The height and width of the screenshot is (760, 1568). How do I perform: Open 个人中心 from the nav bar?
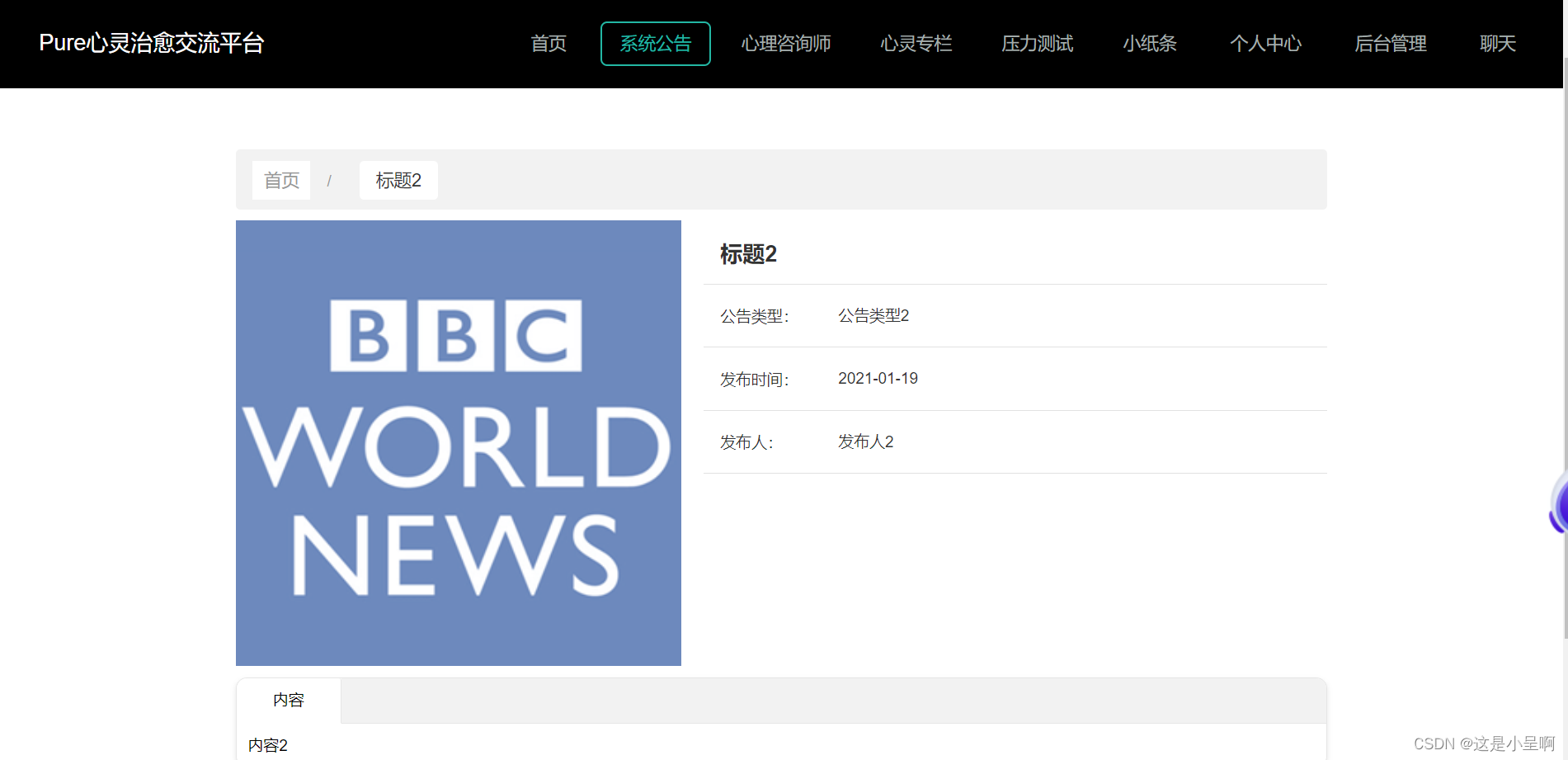[x=1265, y=44]
